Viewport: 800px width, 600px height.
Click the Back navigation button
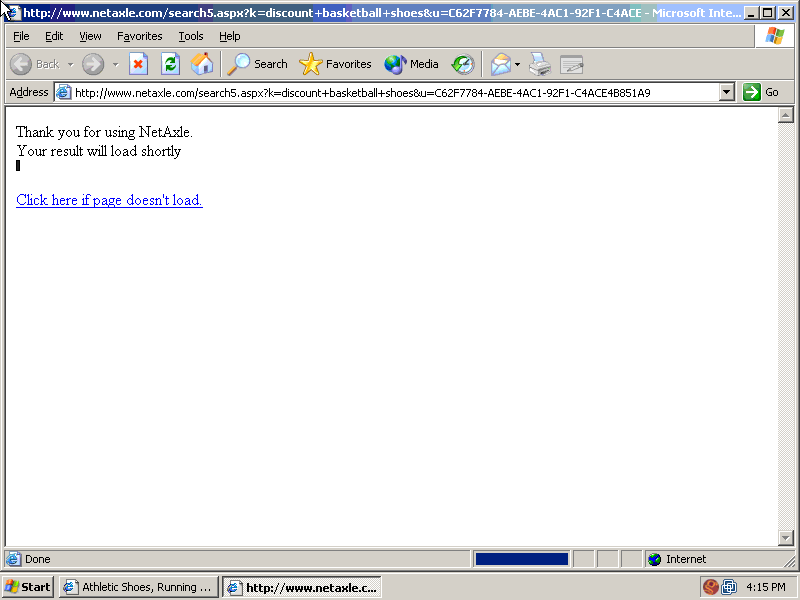[35, 64]
